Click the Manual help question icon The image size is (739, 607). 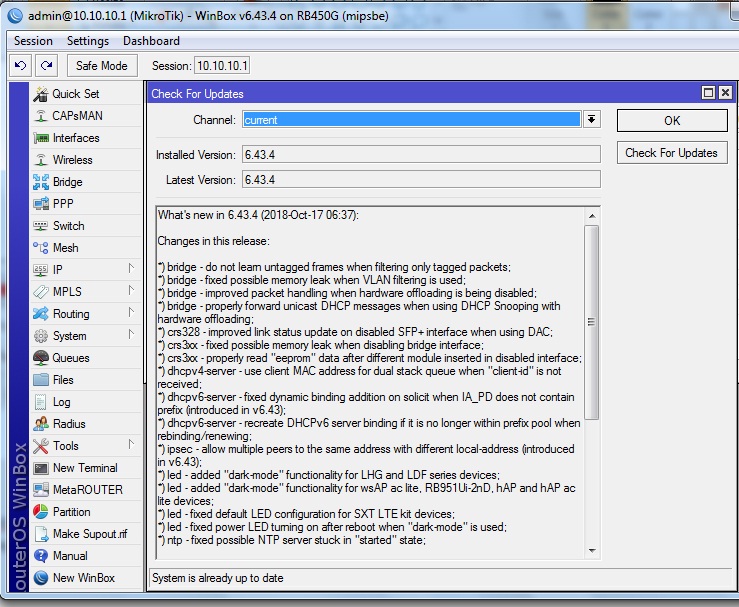point(41,556)
